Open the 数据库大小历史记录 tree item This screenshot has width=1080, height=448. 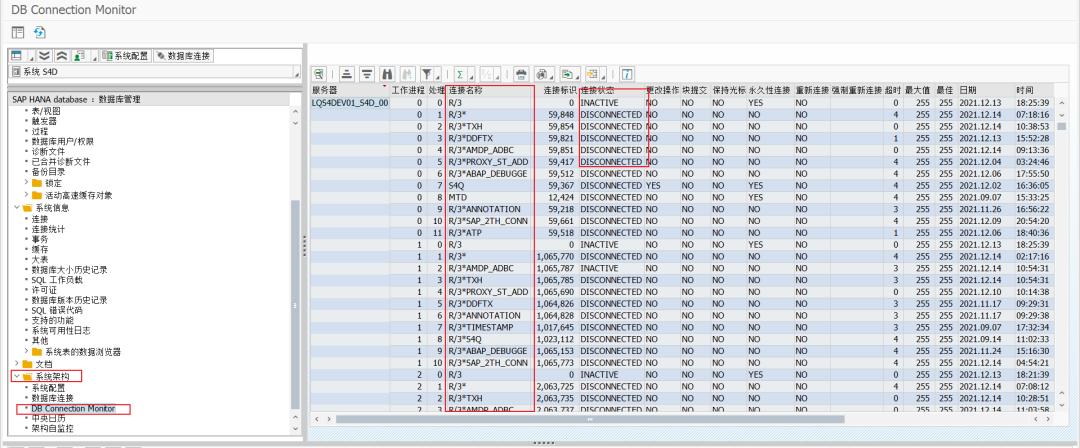[x=69, y=269]
